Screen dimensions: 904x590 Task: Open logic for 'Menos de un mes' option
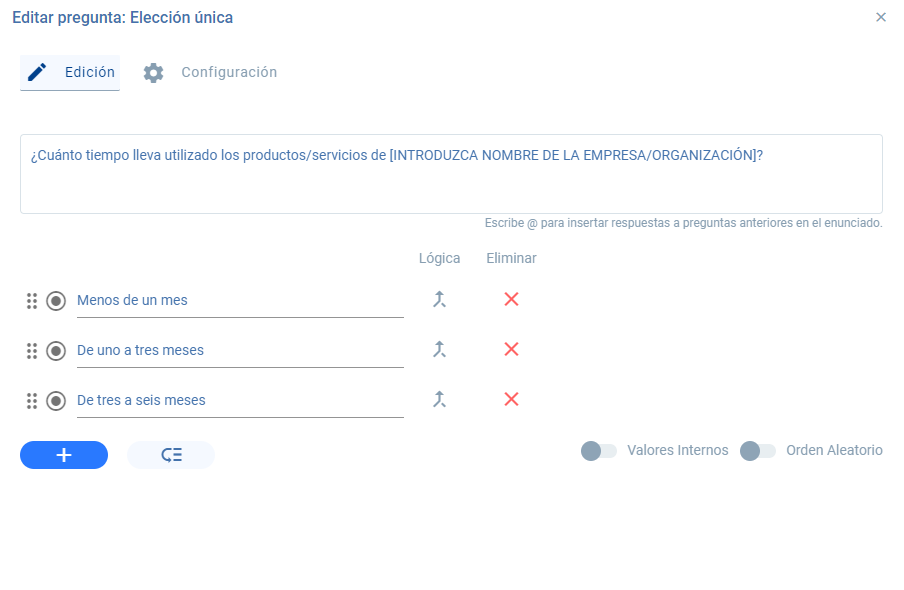(439, 299)
